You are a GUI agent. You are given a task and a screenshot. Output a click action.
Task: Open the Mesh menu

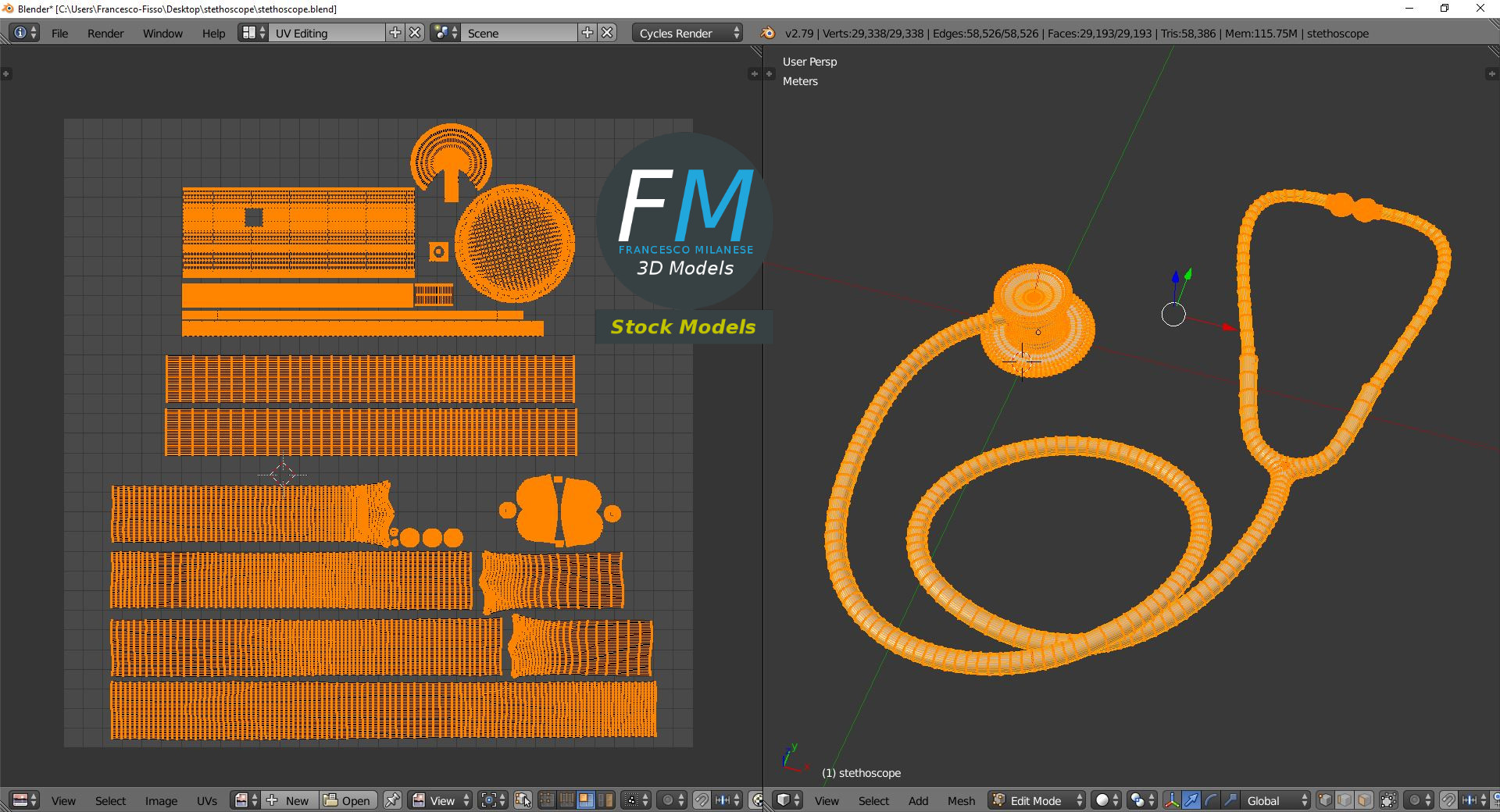click(961, 800)
